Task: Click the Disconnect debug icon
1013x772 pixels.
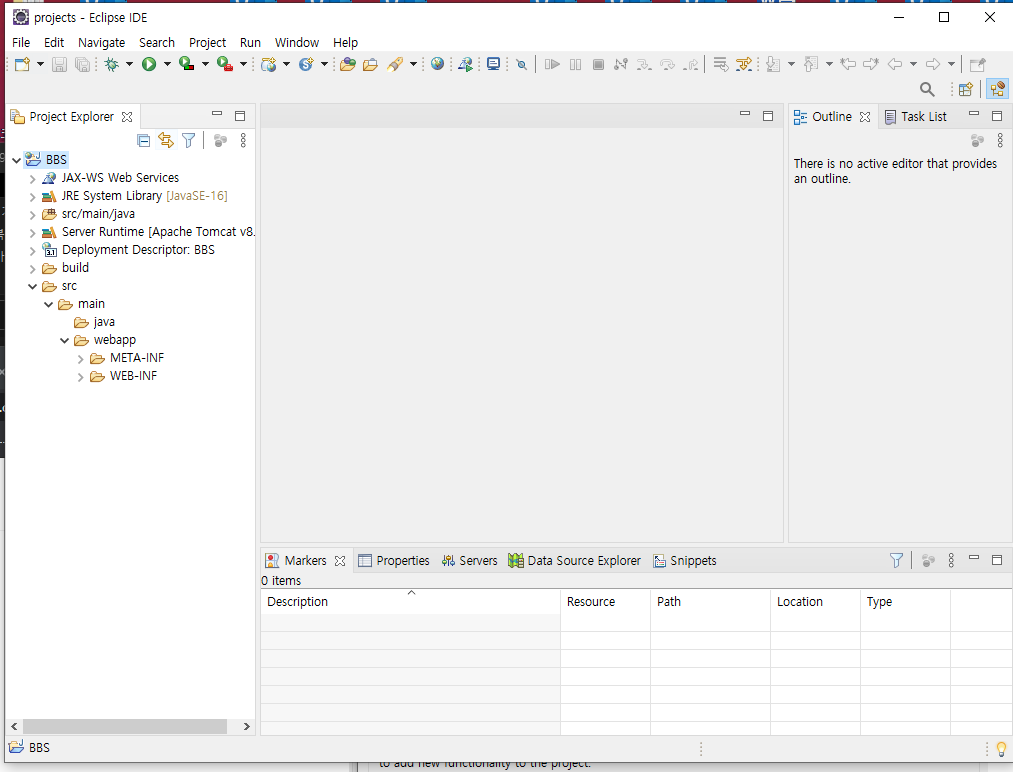Action: 621,64
